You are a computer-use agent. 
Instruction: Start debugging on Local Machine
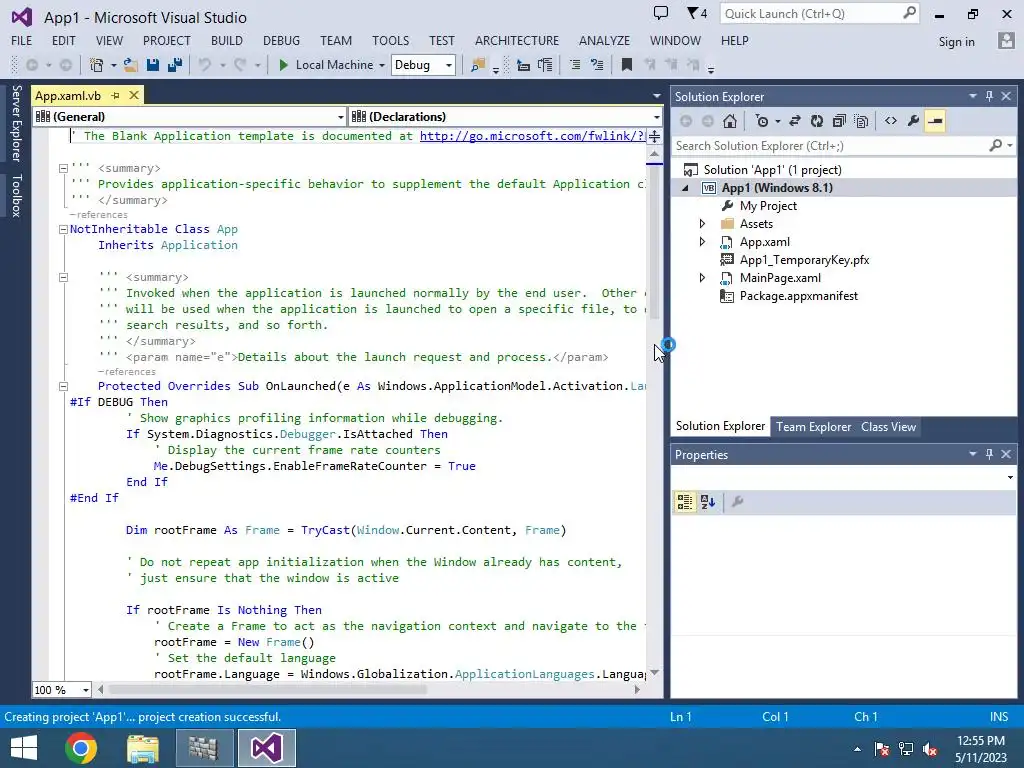click(326, 65)
